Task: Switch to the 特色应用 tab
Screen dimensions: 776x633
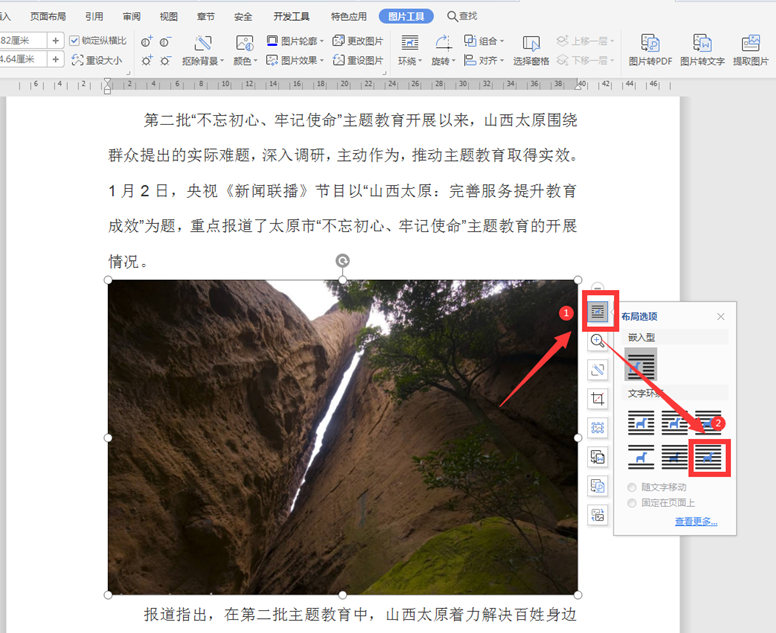Action: [349, 16]
